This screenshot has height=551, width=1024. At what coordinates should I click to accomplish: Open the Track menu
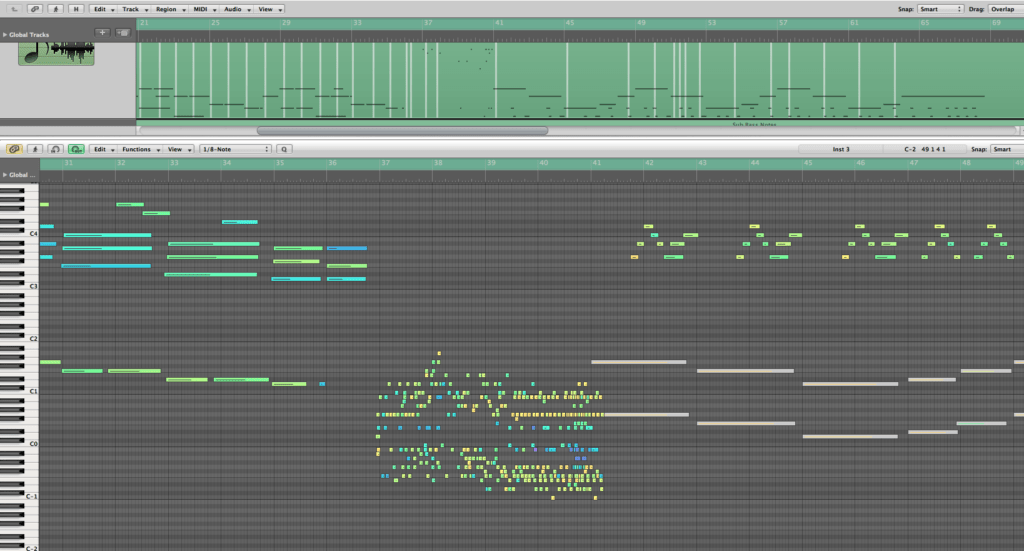[x=134, y=9]
